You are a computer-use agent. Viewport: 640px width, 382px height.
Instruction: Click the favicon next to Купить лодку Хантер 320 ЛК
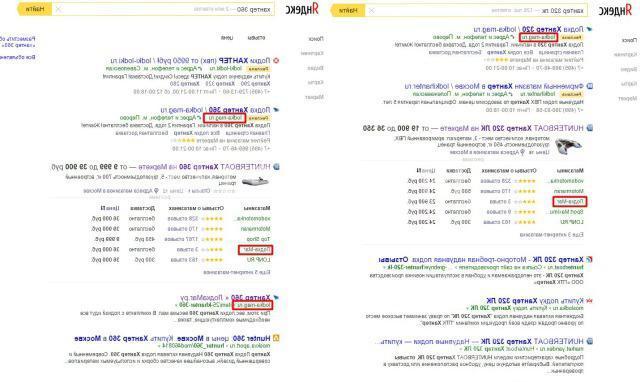(589, 300)
